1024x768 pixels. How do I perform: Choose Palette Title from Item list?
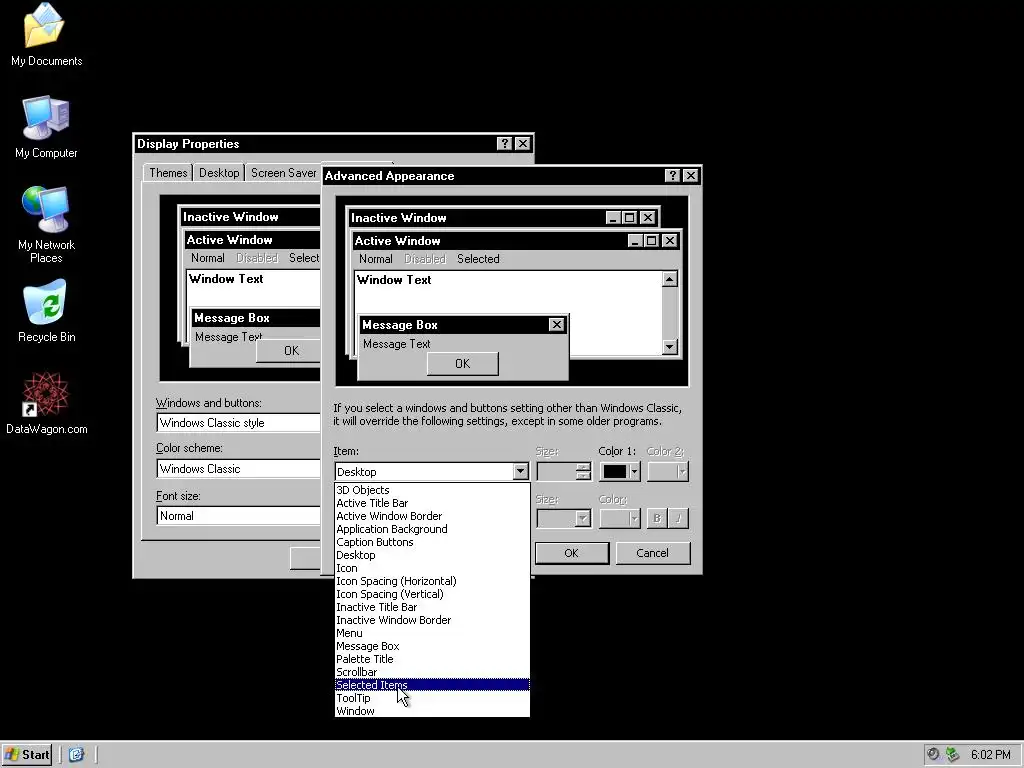[x=432, y=660]
